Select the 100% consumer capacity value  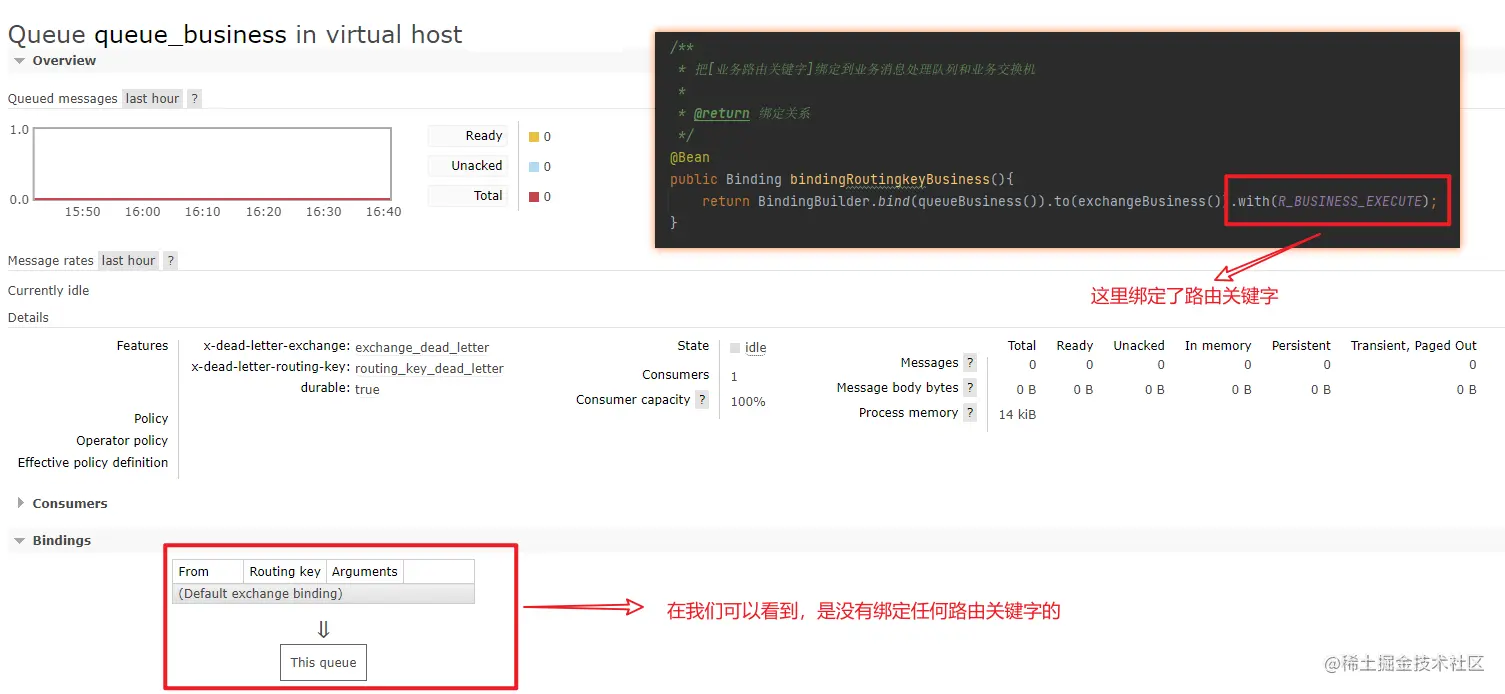pos(748,402)
